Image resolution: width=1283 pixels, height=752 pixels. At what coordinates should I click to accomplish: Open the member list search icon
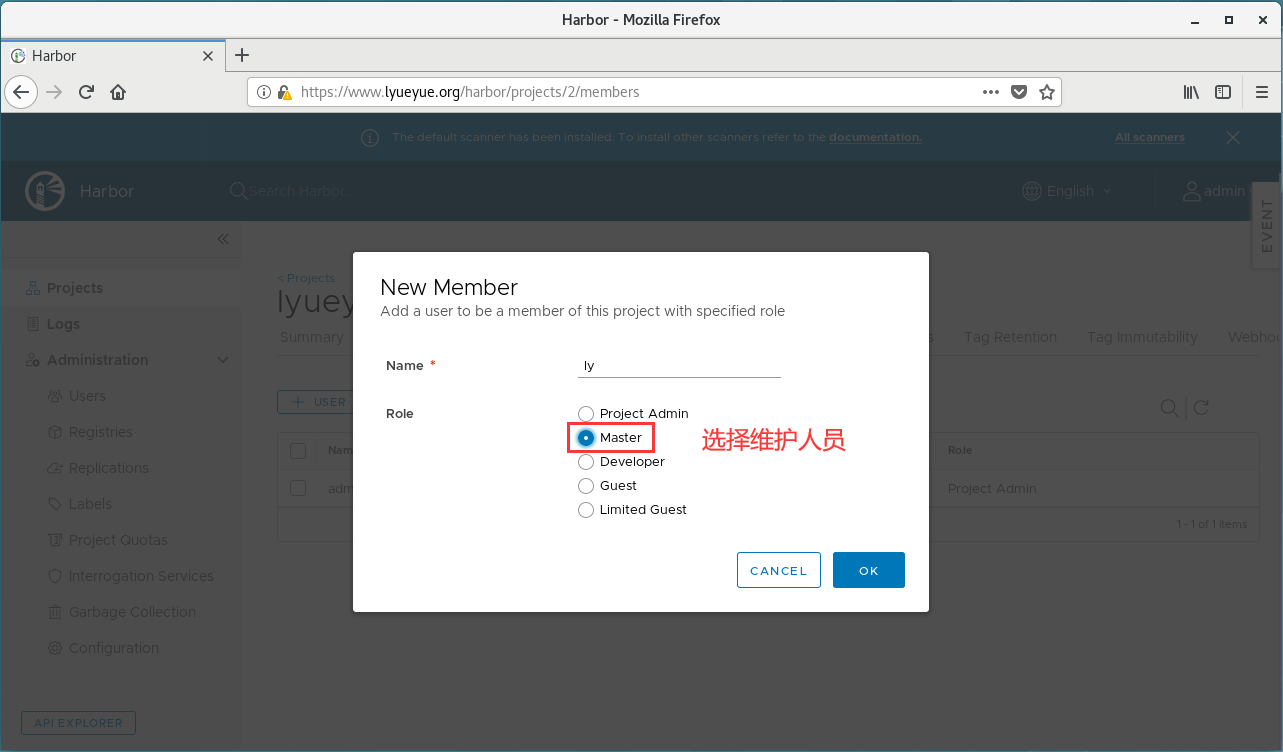click(1168, 407)
